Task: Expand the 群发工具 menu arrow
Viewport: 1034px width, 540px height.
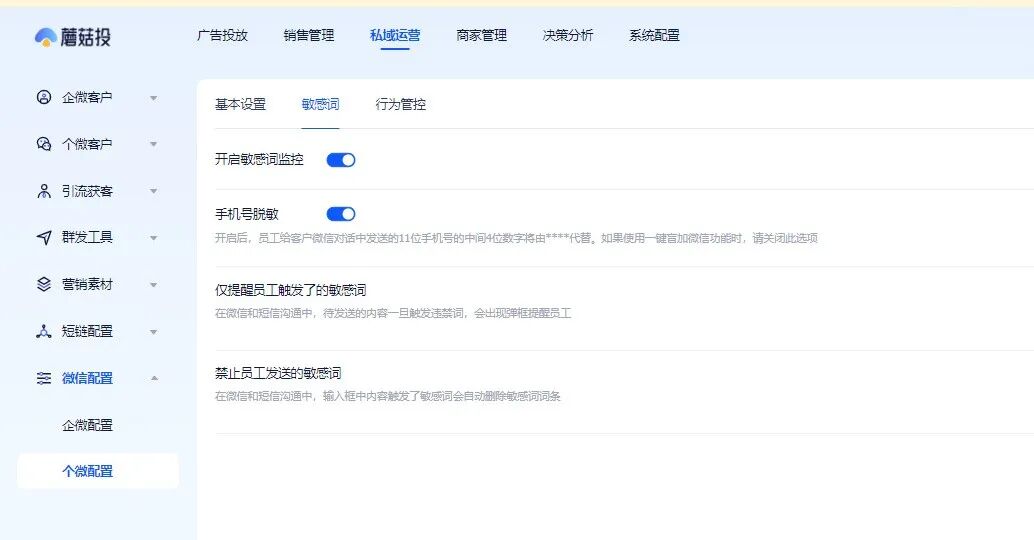Action: click(x=153, y=238)
